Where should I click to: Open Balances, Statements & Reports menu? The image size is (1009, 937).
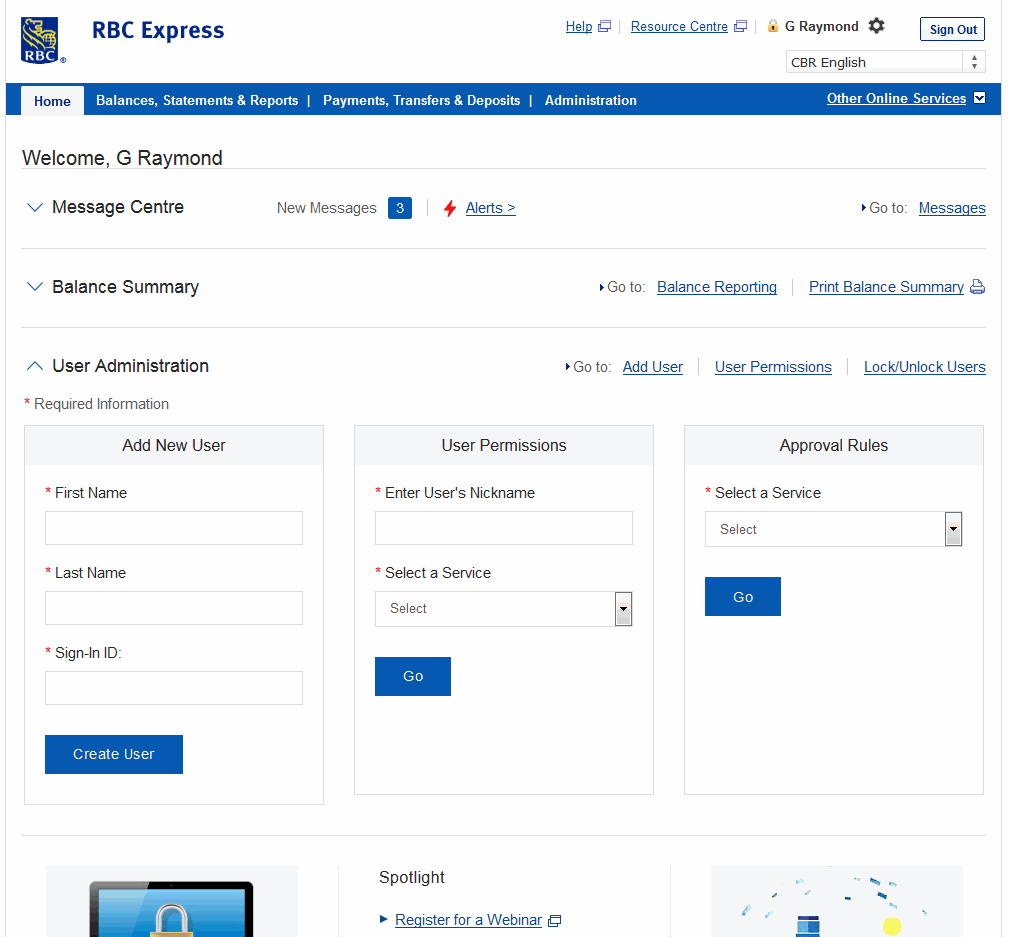(x=197, y=100)
